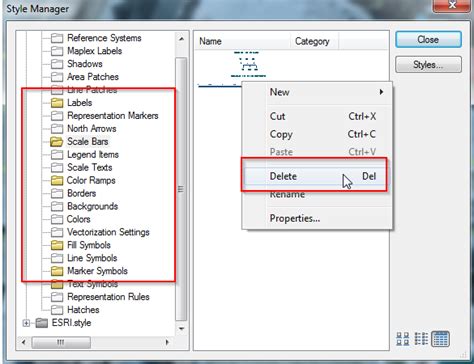
Task: Click the Maplex Labels folder icon
Action: [57, 51]
